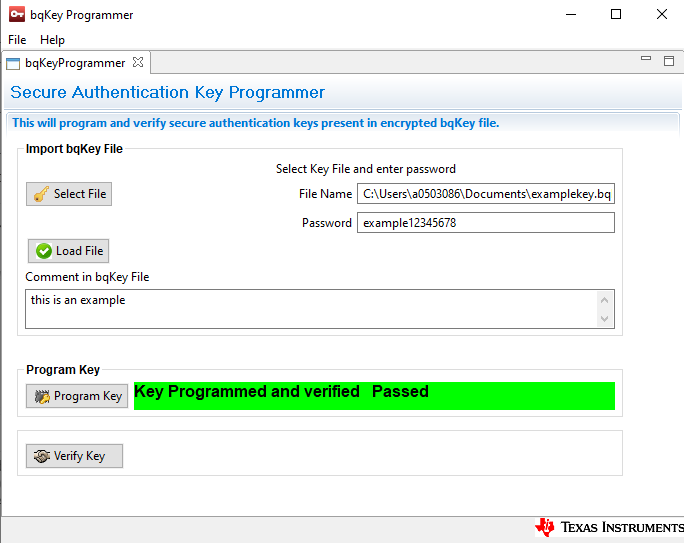Select the bqKeyProgrammer tab
The image size is (684, 543).
click(75, 63)
